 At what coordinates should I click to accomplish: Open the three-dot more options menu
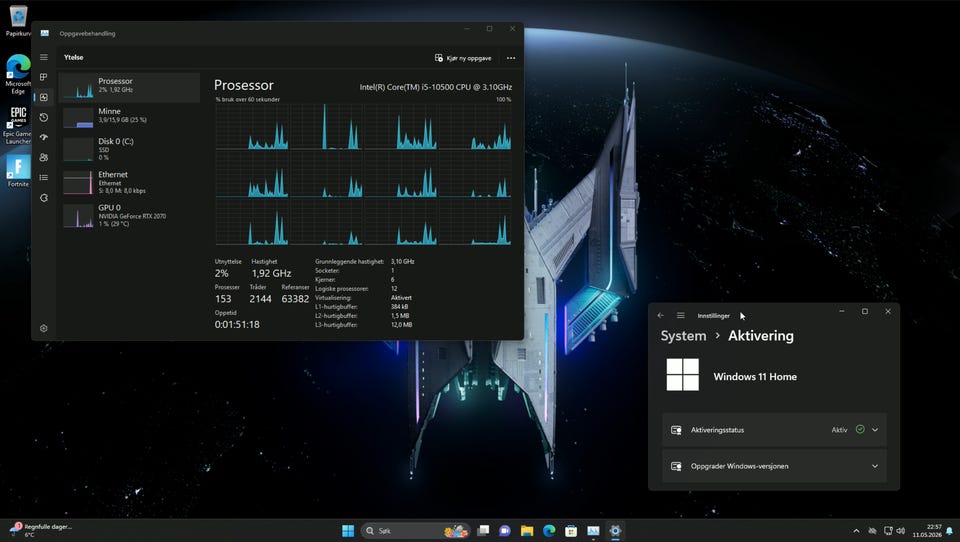pos(511,58)
